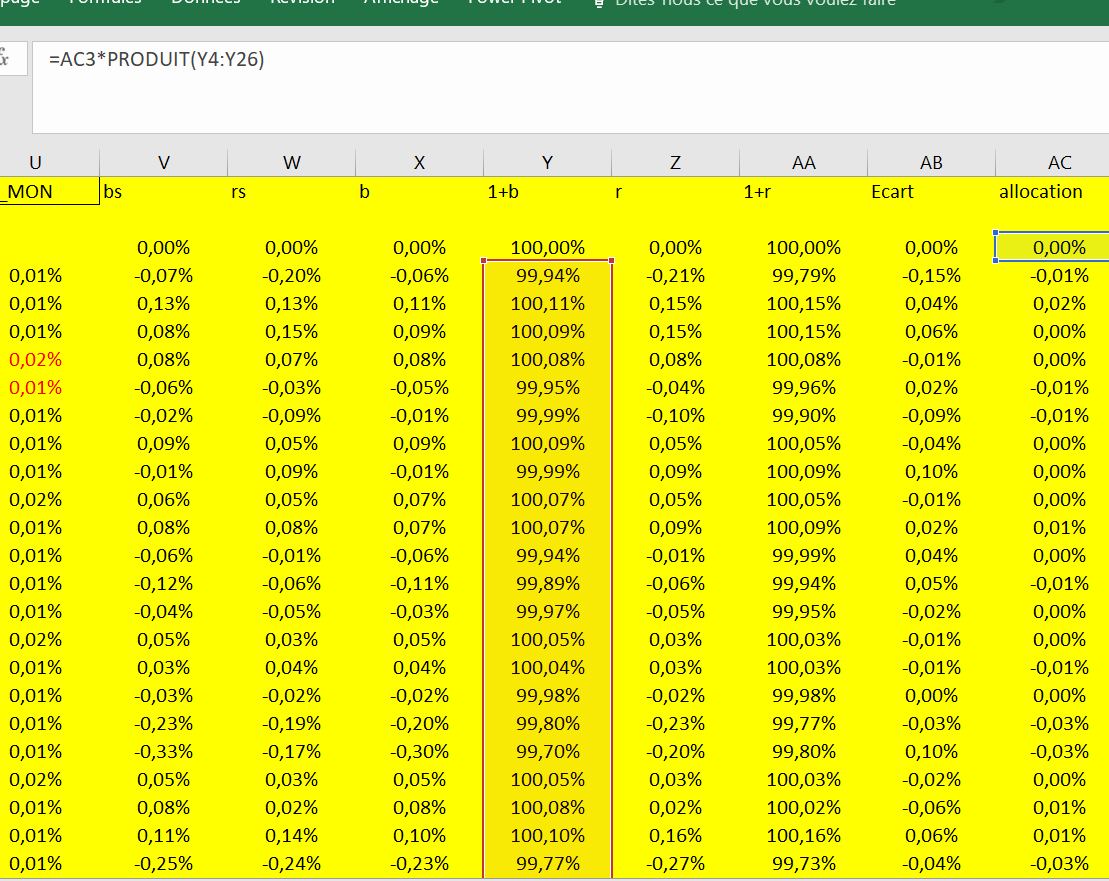Select the 100,04% cell
This screenshot has height=881, width=1109.
(547, 667)
